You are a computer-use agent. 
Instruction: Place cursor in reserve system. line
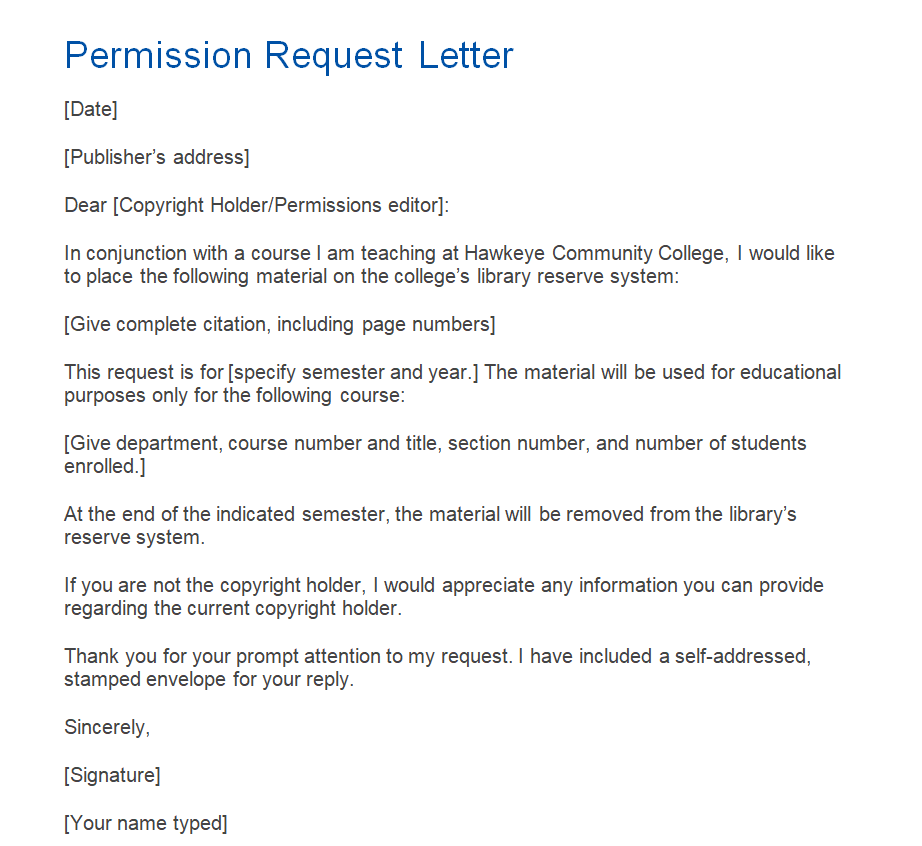pos(134,537)
